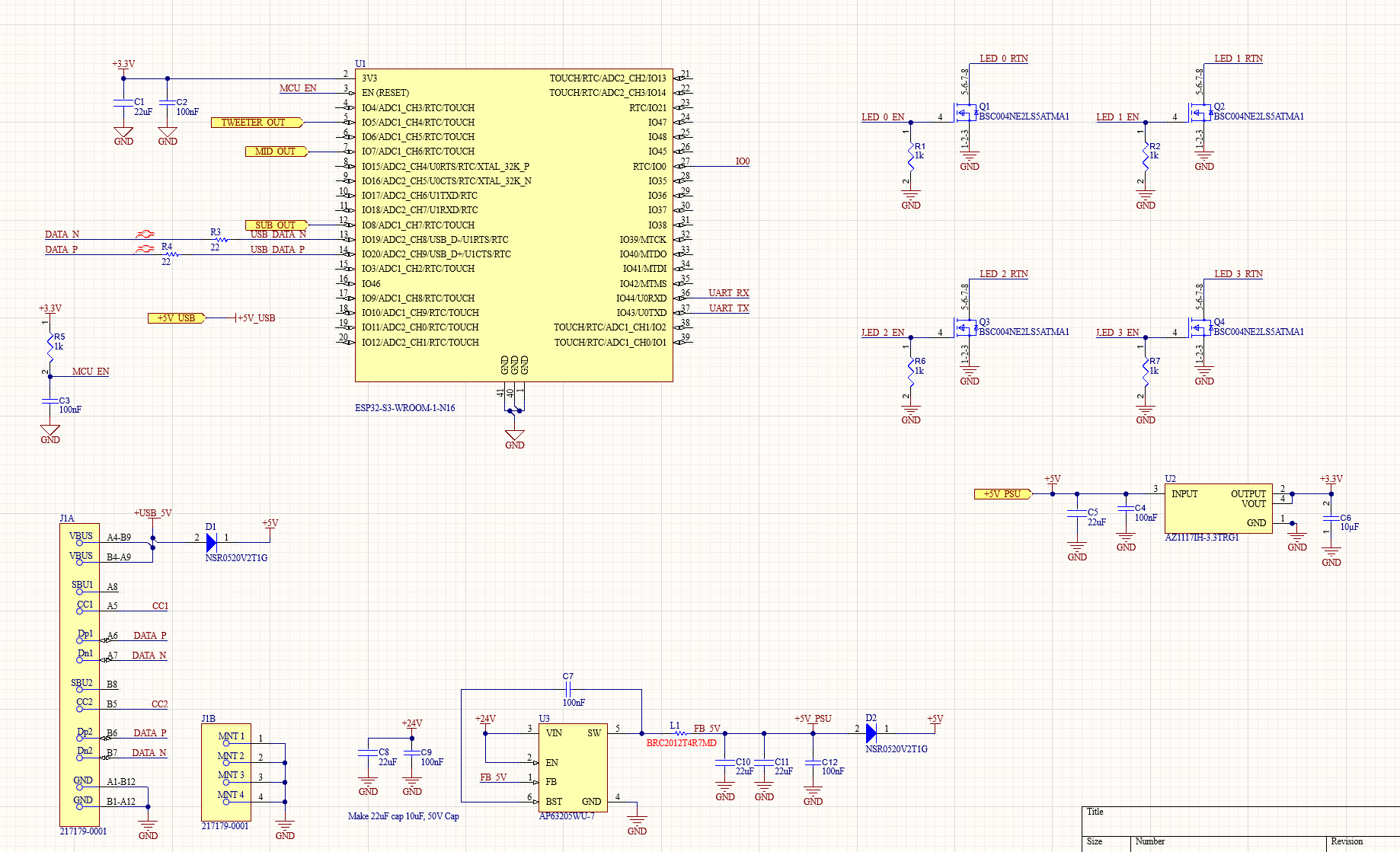Select the Q4 MOSFET symbol

pyautogui.click(x=1199, y=330)
